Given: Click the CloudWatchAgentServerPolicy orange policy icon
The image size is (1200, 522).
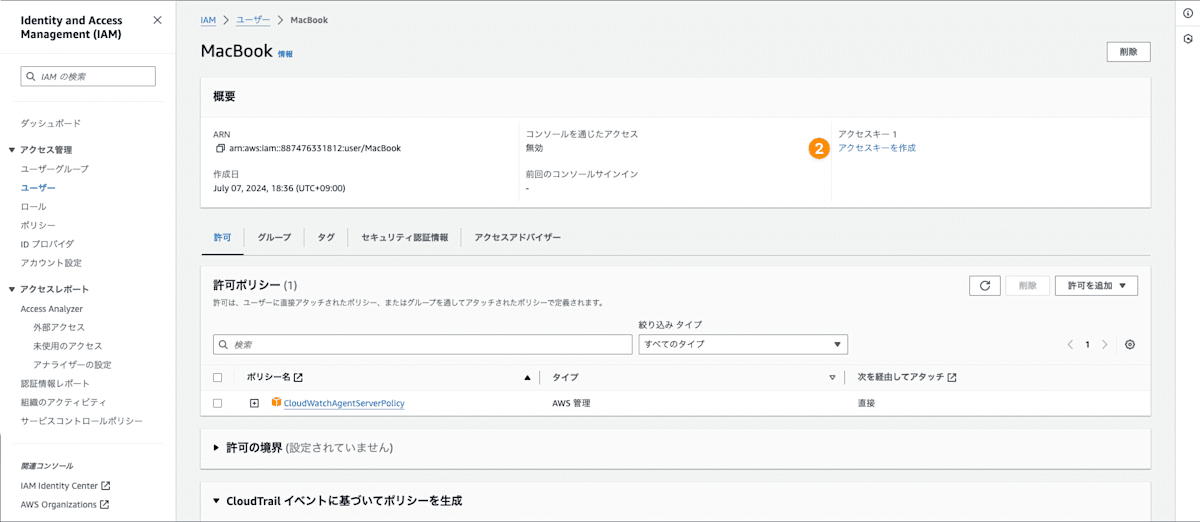Looking at the screenshot, I should 277,403.
